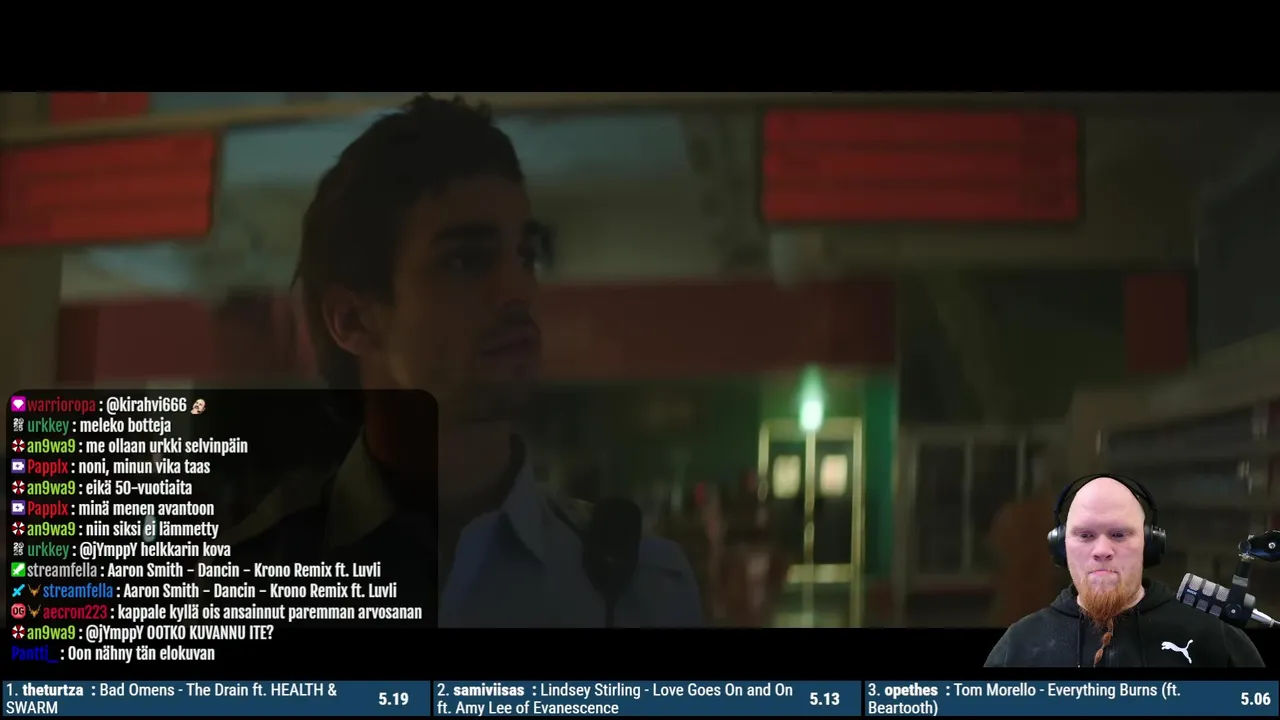Click the grey streamfella username
The width and height of the screenshot is (1280, 720).
(62, 570)
